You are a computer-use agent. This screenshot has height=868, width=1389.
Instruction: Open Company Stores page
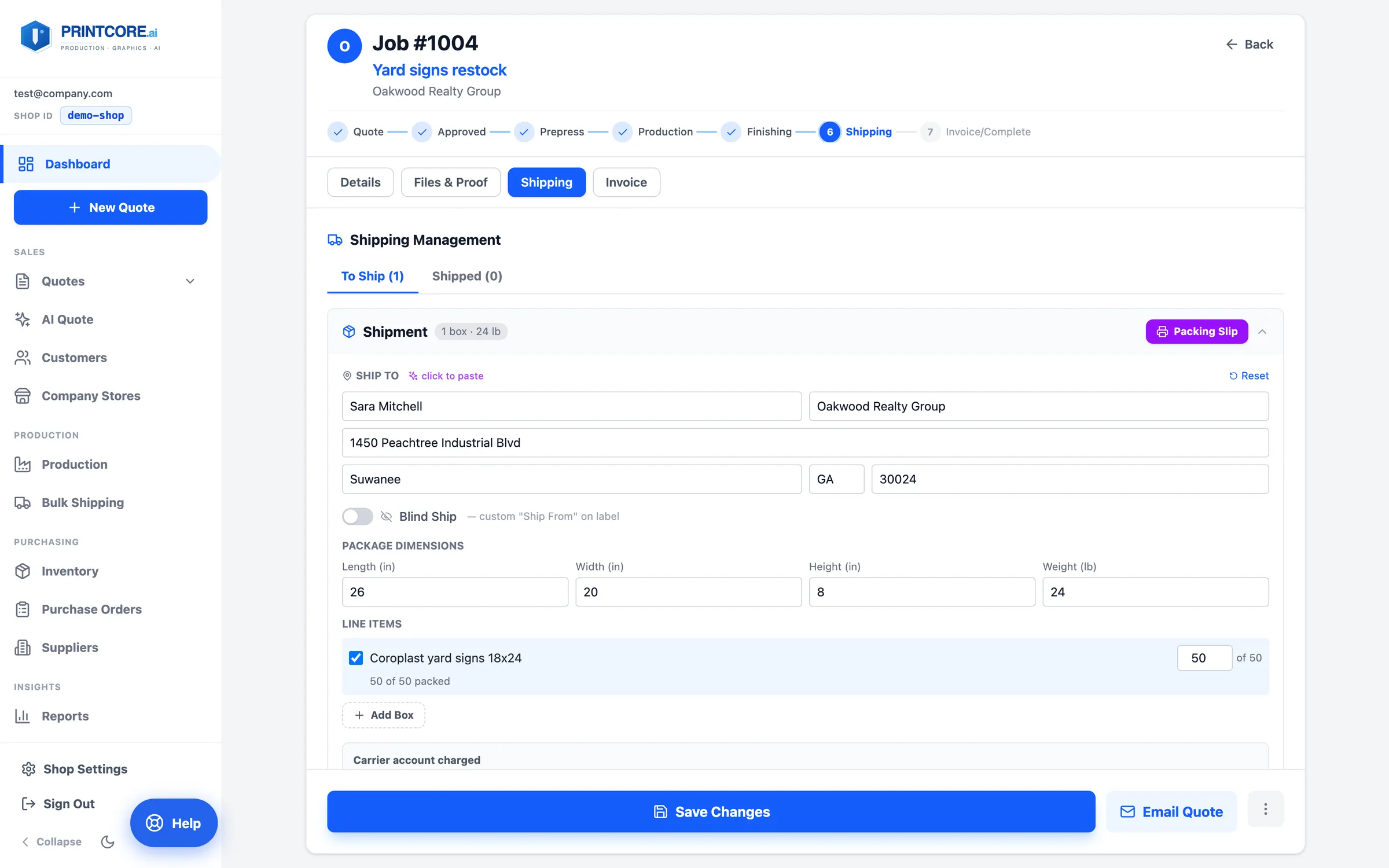(91, 396)
